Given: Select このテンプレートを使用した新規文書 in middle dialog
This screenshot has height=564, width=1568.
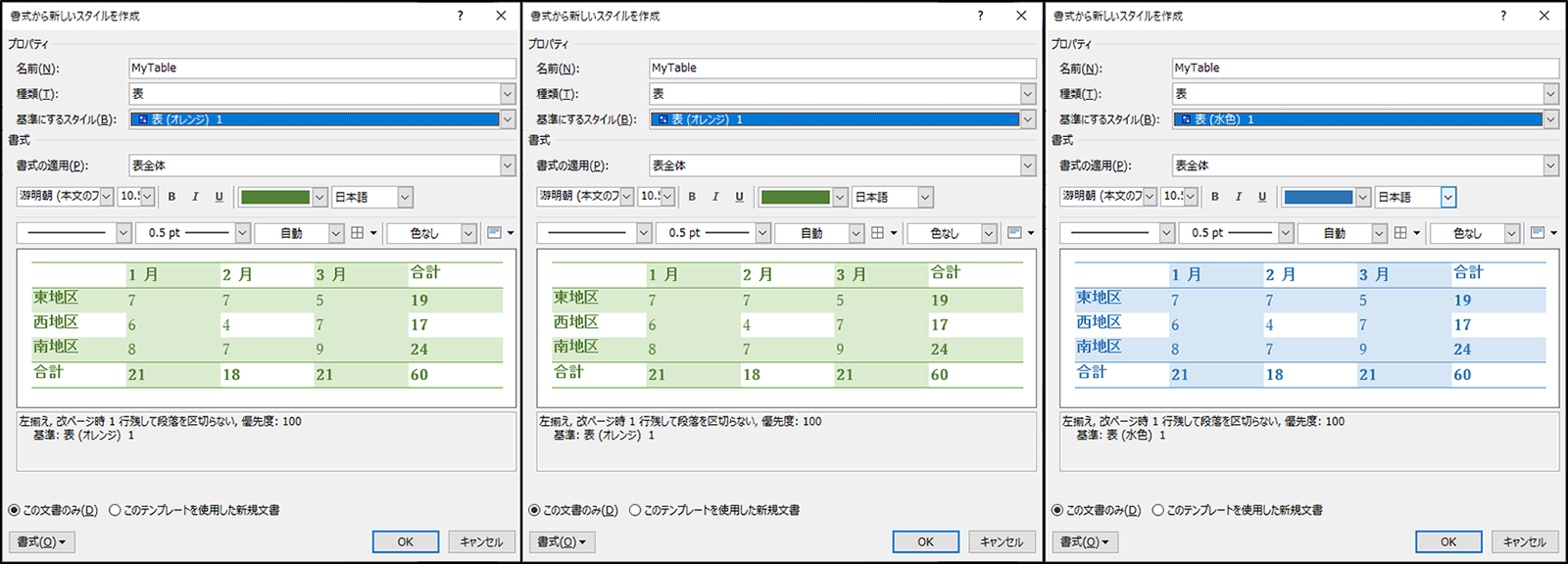Looking at the screenshot, I should click(636, 510).
